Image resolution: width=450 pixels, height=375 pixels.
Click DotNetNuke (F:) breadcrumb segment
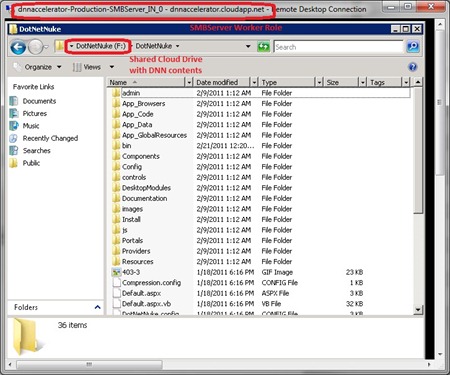[101, 46]
